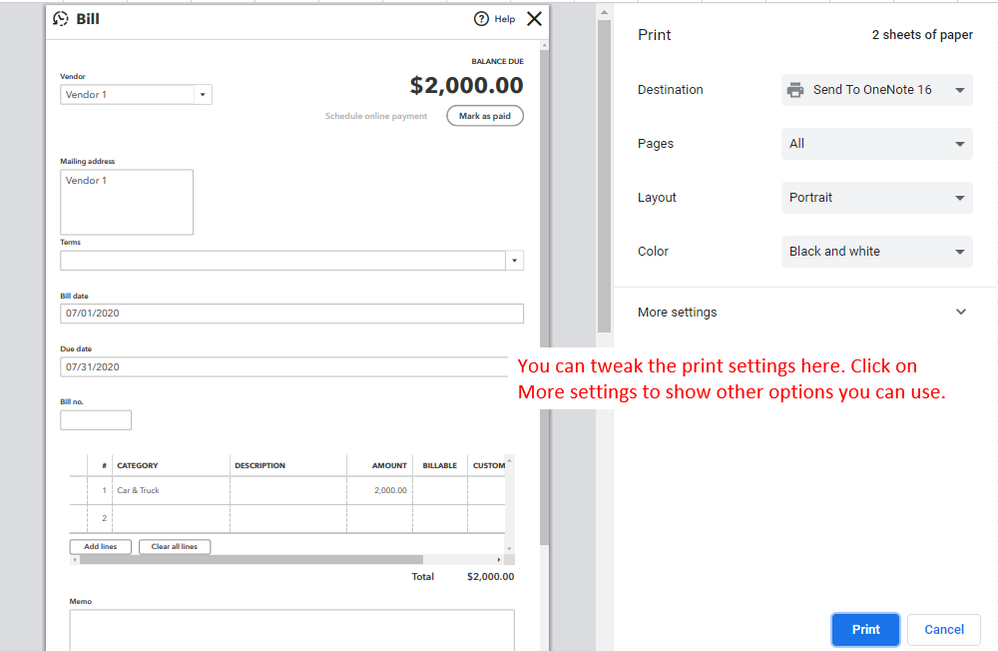998x651 pixels.
Task: Click print preview vertical scrollbar thumb
Action: pyautogui.click(x=604, y=176)
